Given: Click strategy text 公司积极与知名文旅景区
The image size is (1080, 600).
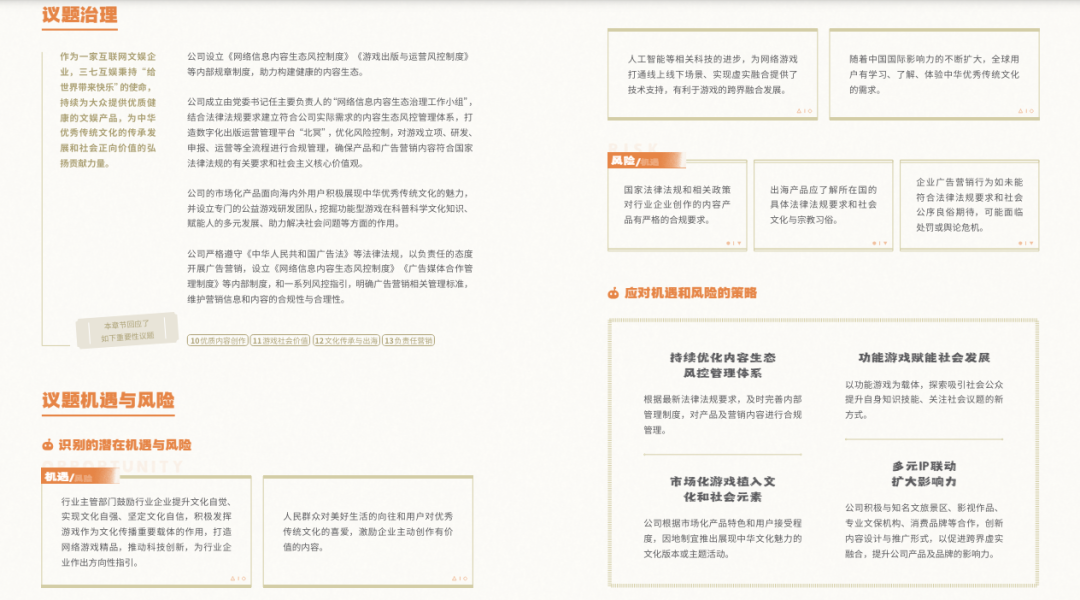Looking at the screenshot, I should tap(924, 531).
